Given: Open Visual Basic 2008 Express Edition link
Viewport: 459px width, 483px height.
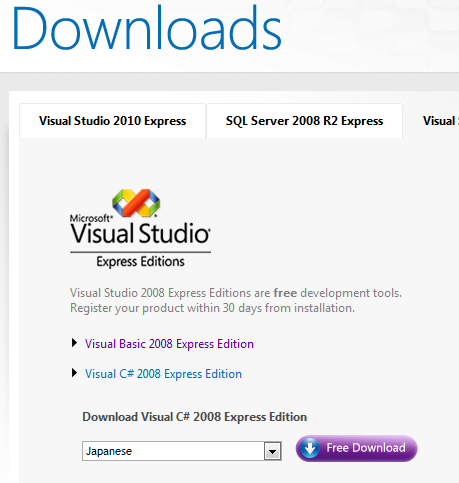Looking at the screenshot, I should [x=169, y=344].
